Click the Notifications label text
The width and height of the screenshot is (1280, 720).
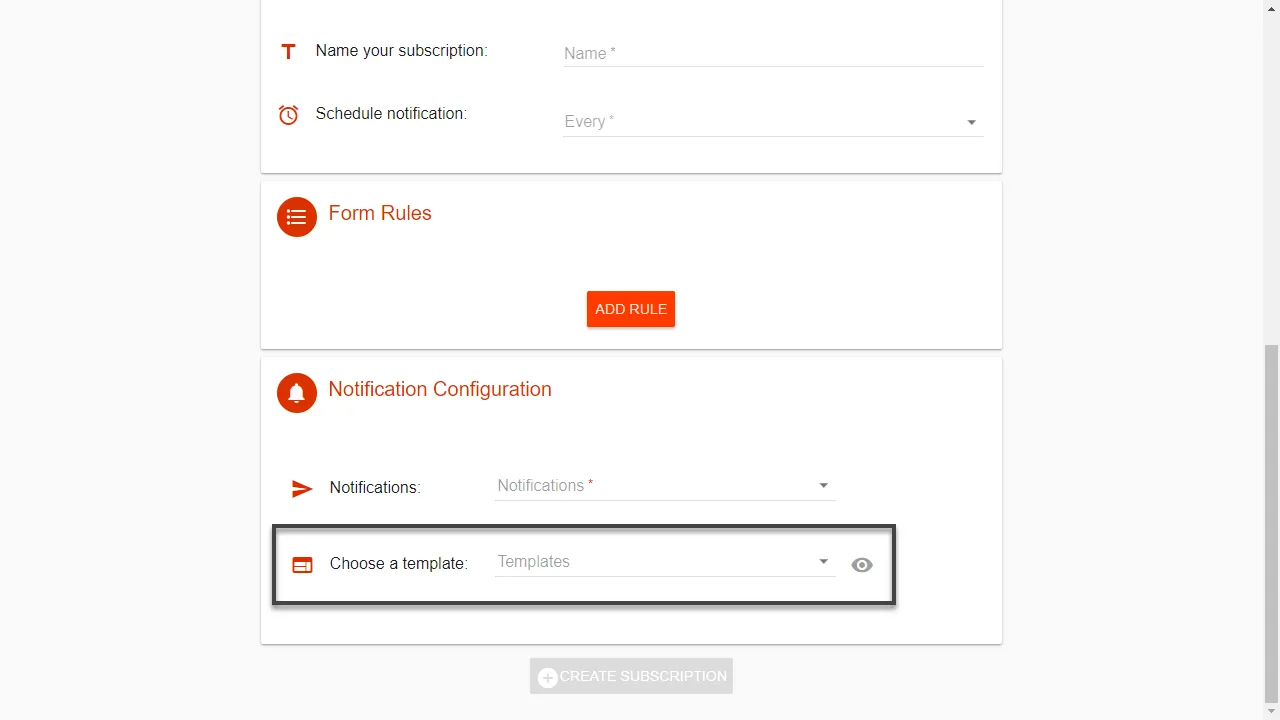click(375, 488)
